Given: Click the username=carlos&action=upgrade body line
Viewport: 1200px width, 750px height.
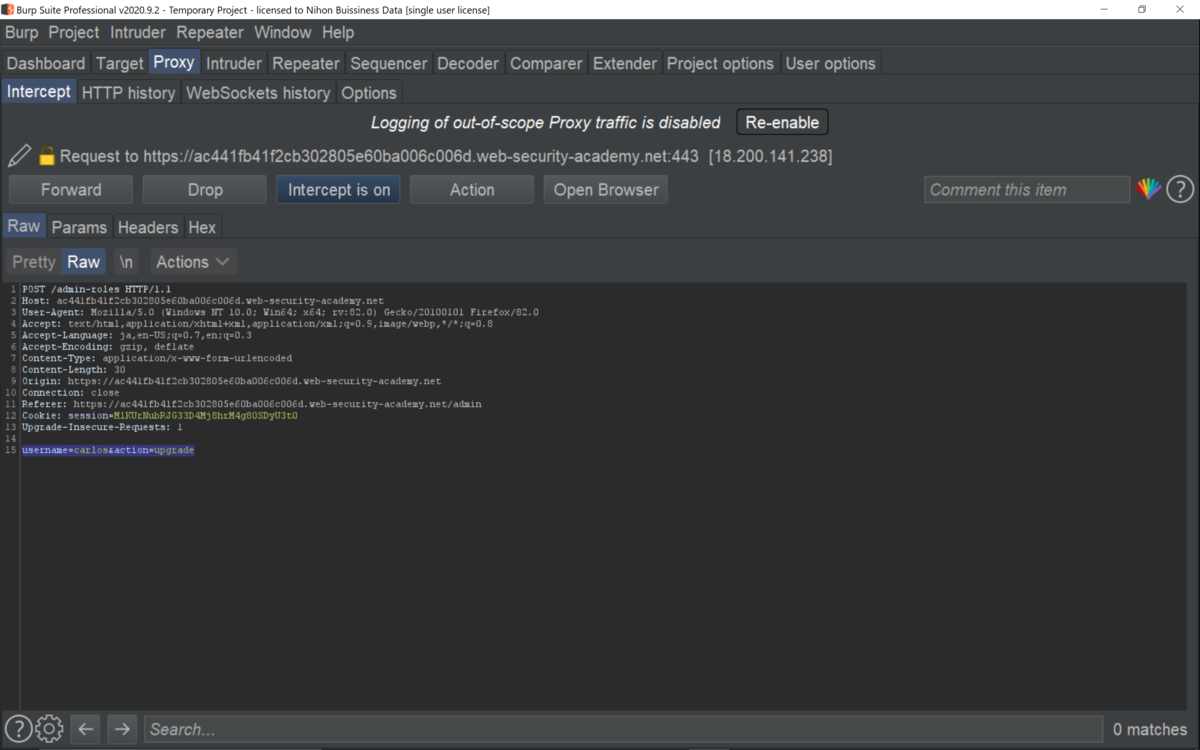Looking at the screenshot, I should tap(108, 451).
